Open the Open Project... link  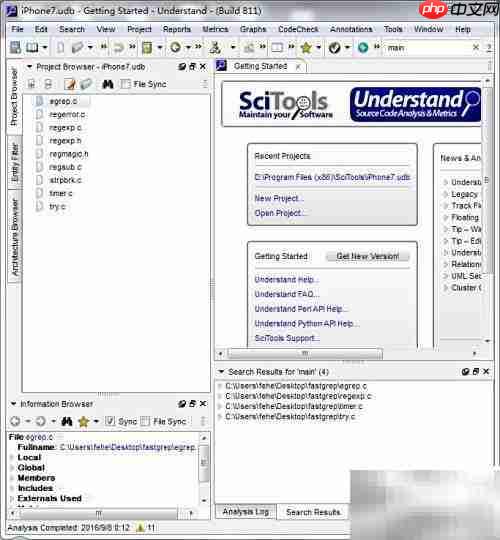pos(280,213)
